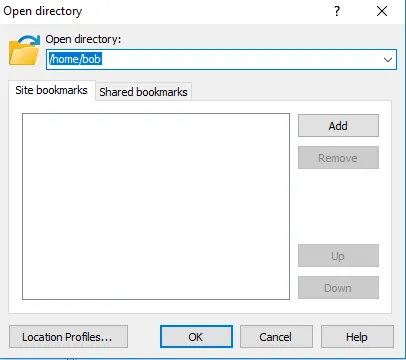Click the Up button
This screenshot has height=360, width=406.
[x=338, y=256]
